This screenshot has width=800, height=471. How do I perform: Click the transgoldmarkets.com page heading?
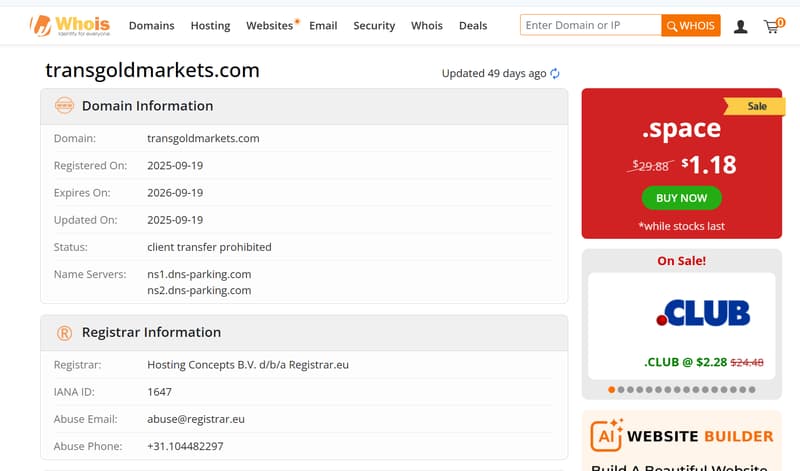(x=153, y=70)
